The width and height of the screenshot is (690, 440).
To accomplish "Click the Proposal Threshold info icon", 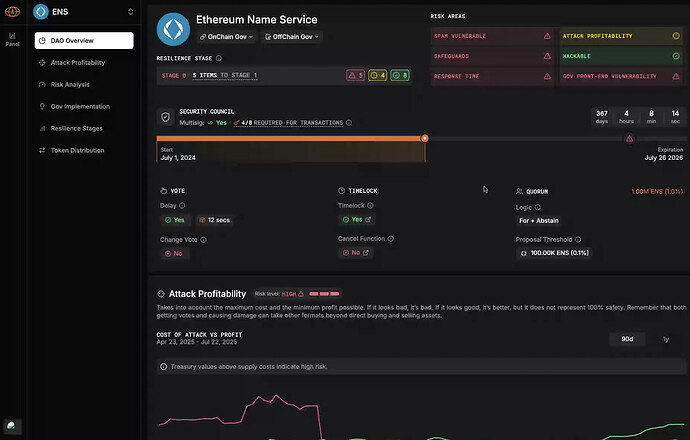I will pos(578,239).
